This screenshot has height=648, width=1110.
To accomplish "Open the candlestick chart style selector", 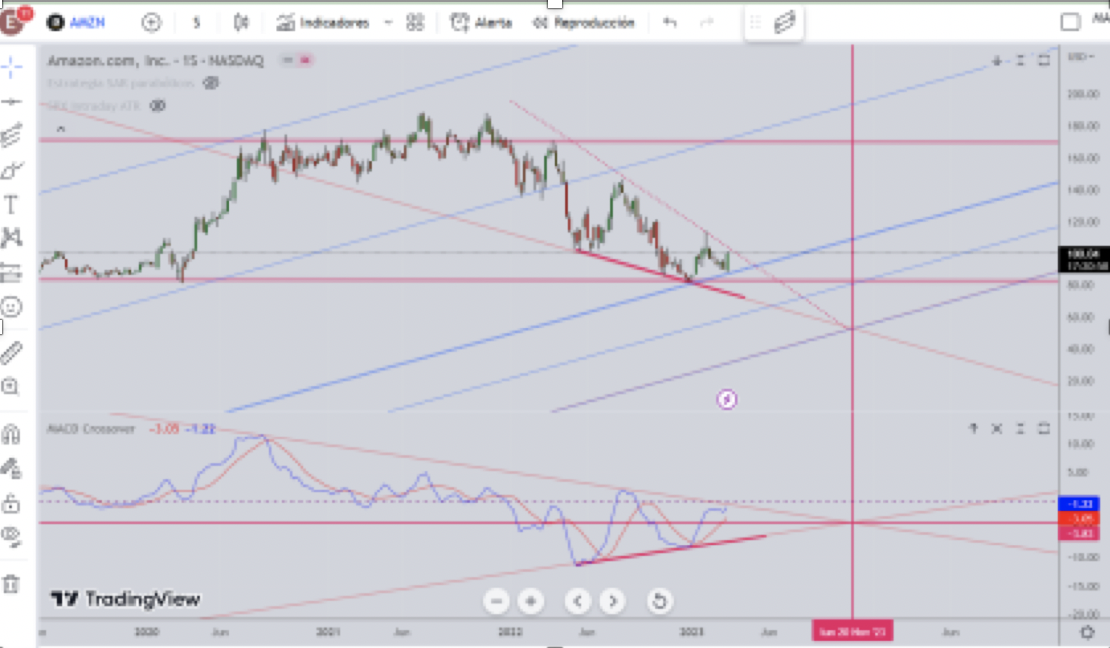I will (241, 23).
